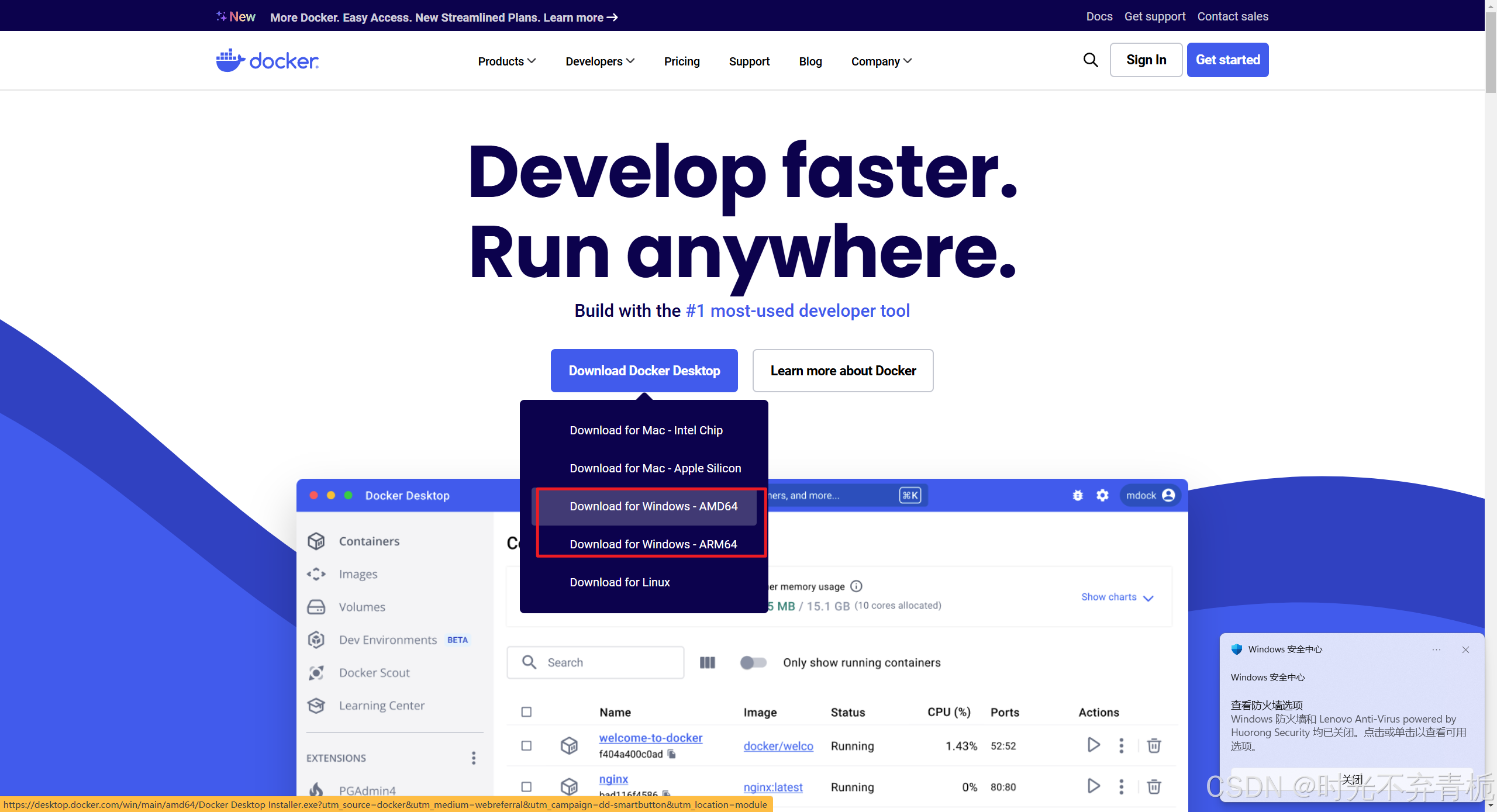Click the settings gear in Docker Desktop
The height and width of the screenshot is (812, 1497).
[1102, 495]
